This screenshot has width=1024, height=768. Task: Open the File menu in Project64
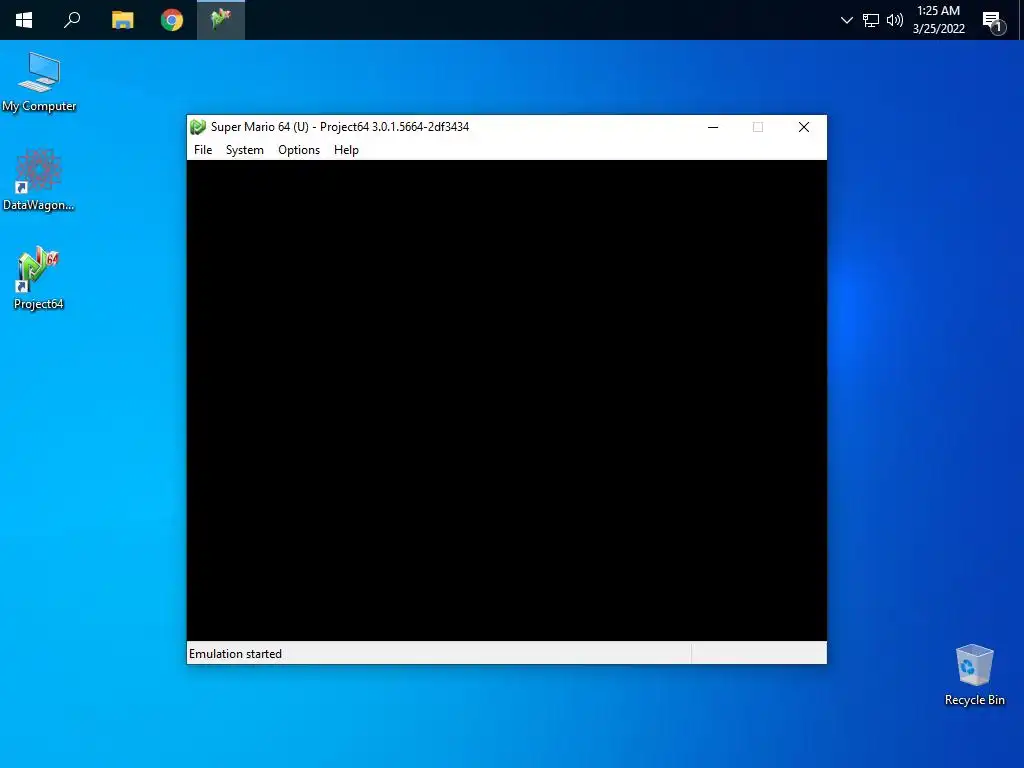[203, 150]
